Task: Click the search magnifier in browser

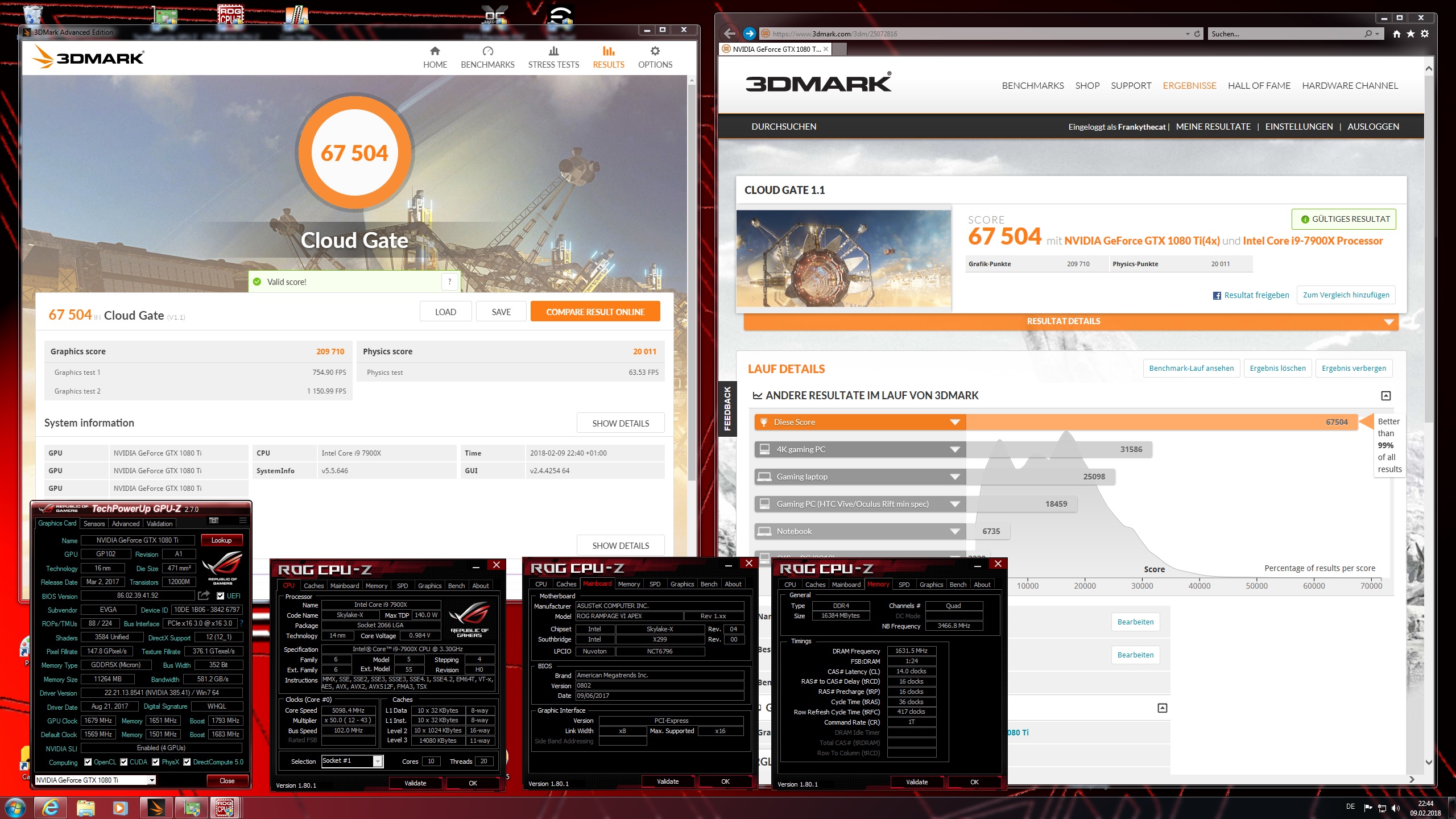Action: pyautogui.click(x=1368, y=34)
